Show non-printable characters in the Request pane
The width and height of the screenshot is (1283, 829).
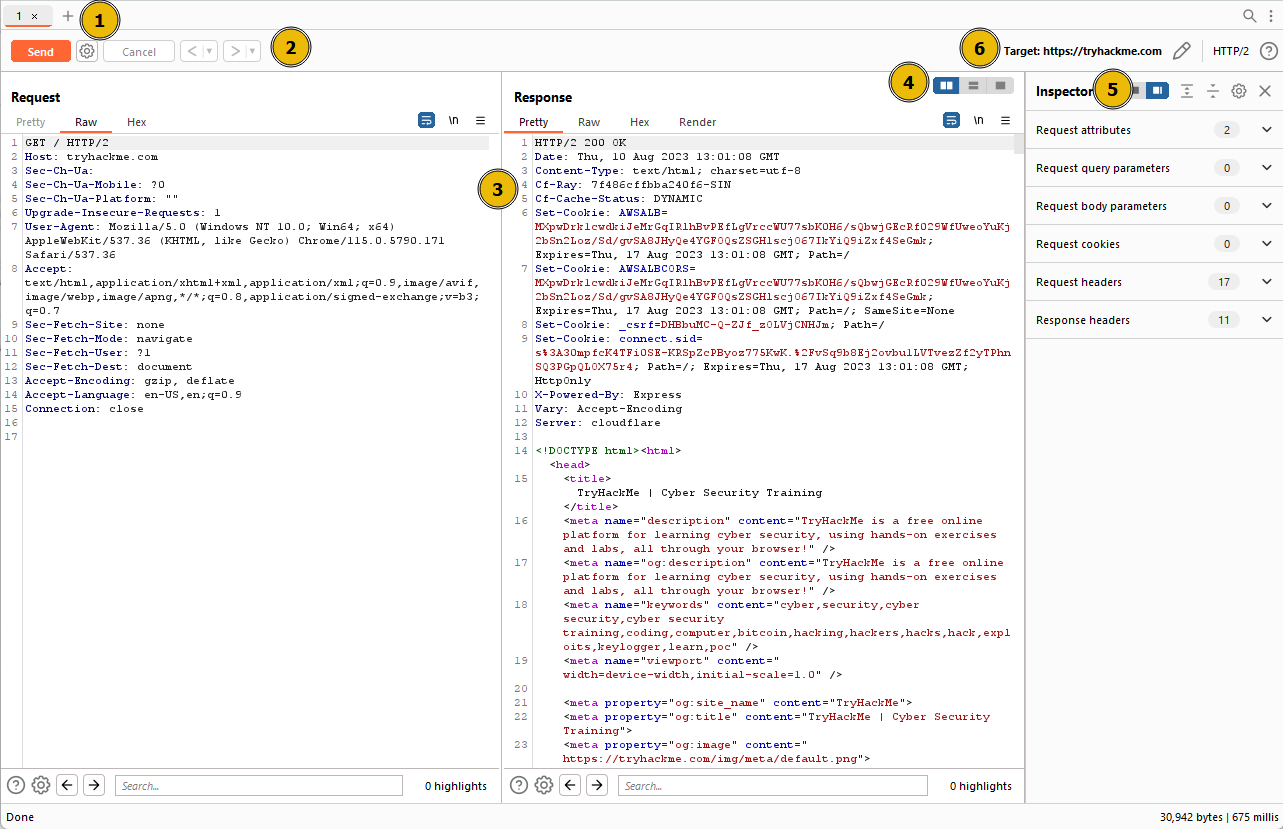[453, 120]
